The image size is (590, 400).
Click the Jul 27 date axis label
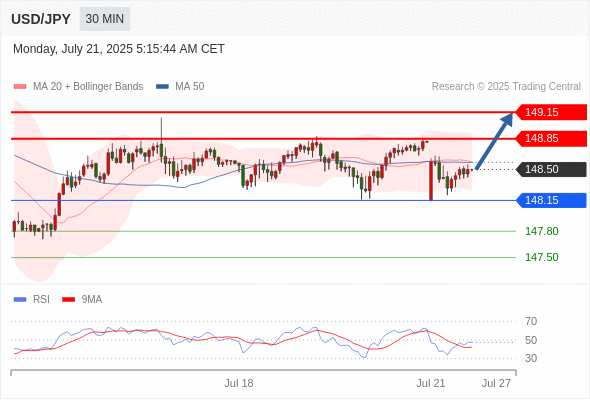coord(497,383)
